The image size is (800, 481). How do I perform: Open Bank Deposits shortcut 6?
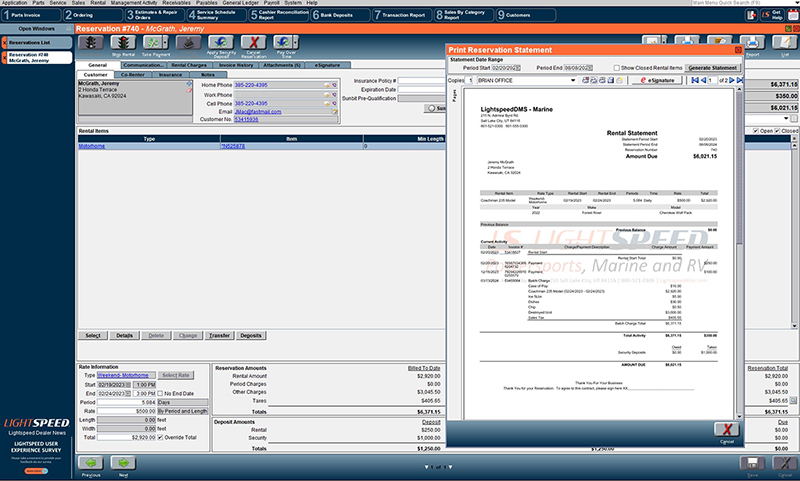coord(340,15)
